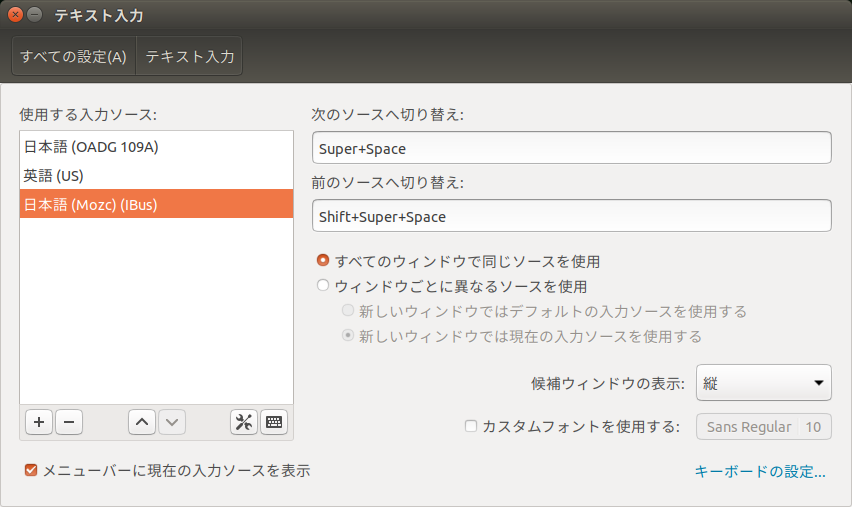Image resolution: width=852 pixels, height=507 pixels.
Task: Open the 候補ウィンドウの表示 dropdown
Action: click(x=763, y=383)
